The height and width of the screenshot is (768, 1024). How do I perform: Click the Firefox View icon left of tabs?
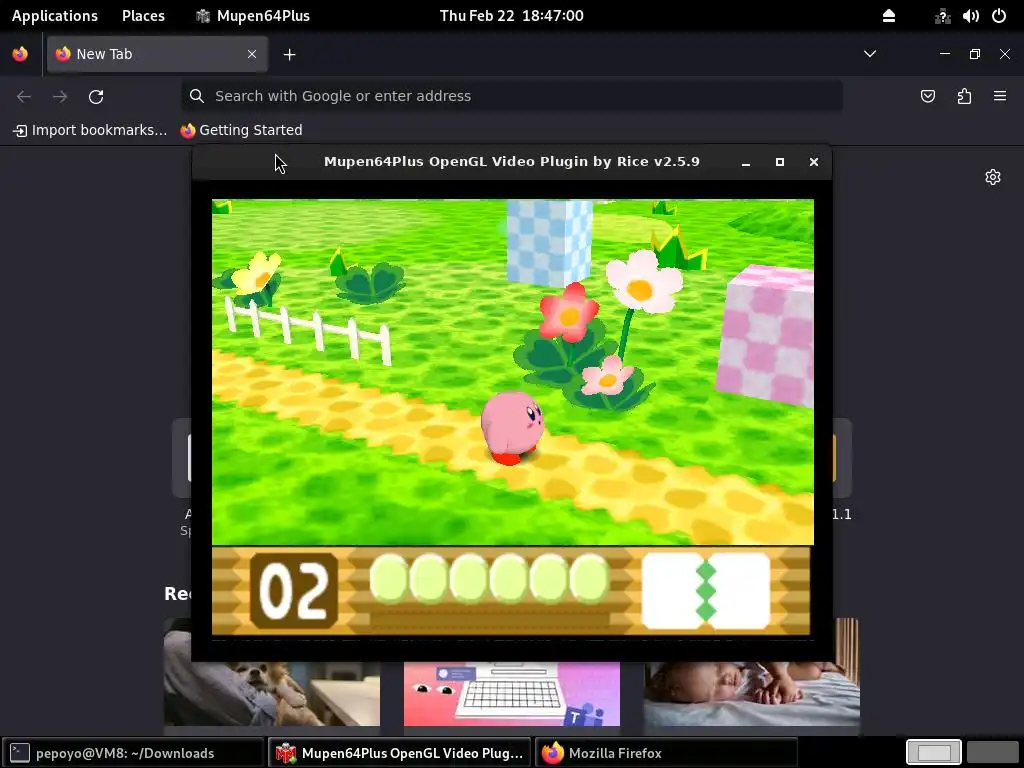click(x=20, y=54)
